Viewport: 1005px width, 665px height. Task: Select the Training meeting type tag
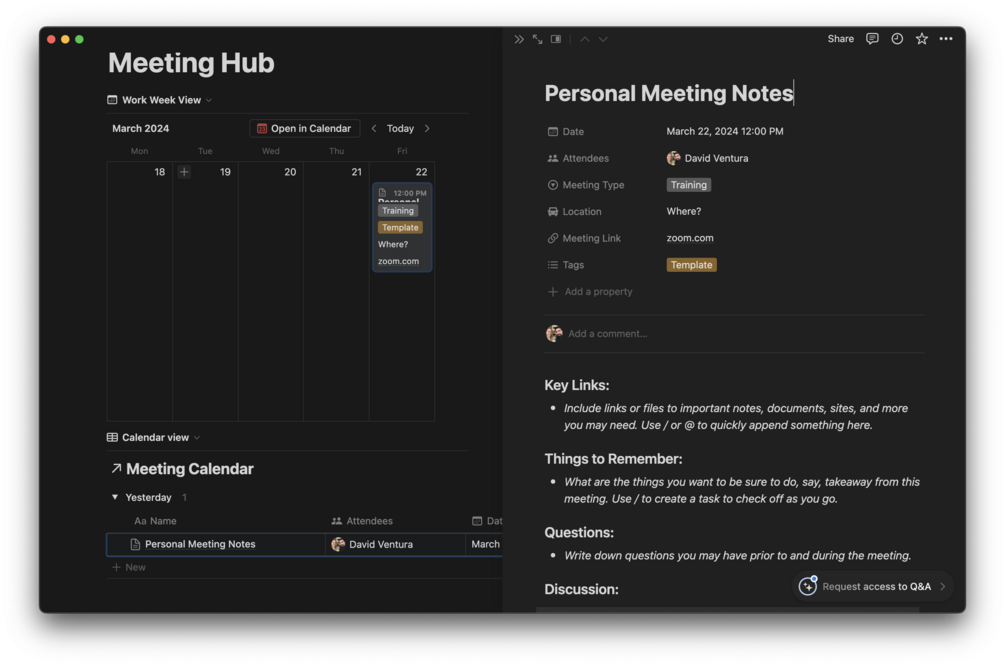point(689,185)
